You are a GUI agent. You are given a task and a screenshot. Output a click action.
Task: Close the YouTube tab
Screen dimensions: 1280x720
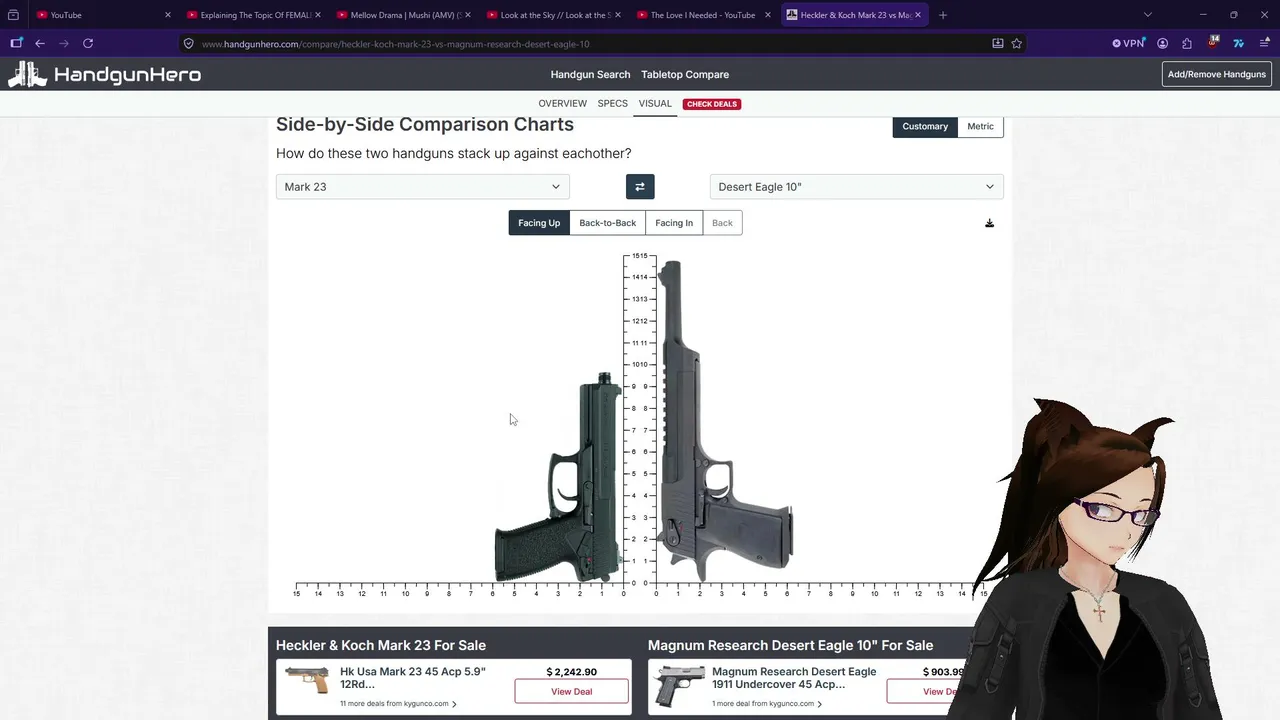168,15
